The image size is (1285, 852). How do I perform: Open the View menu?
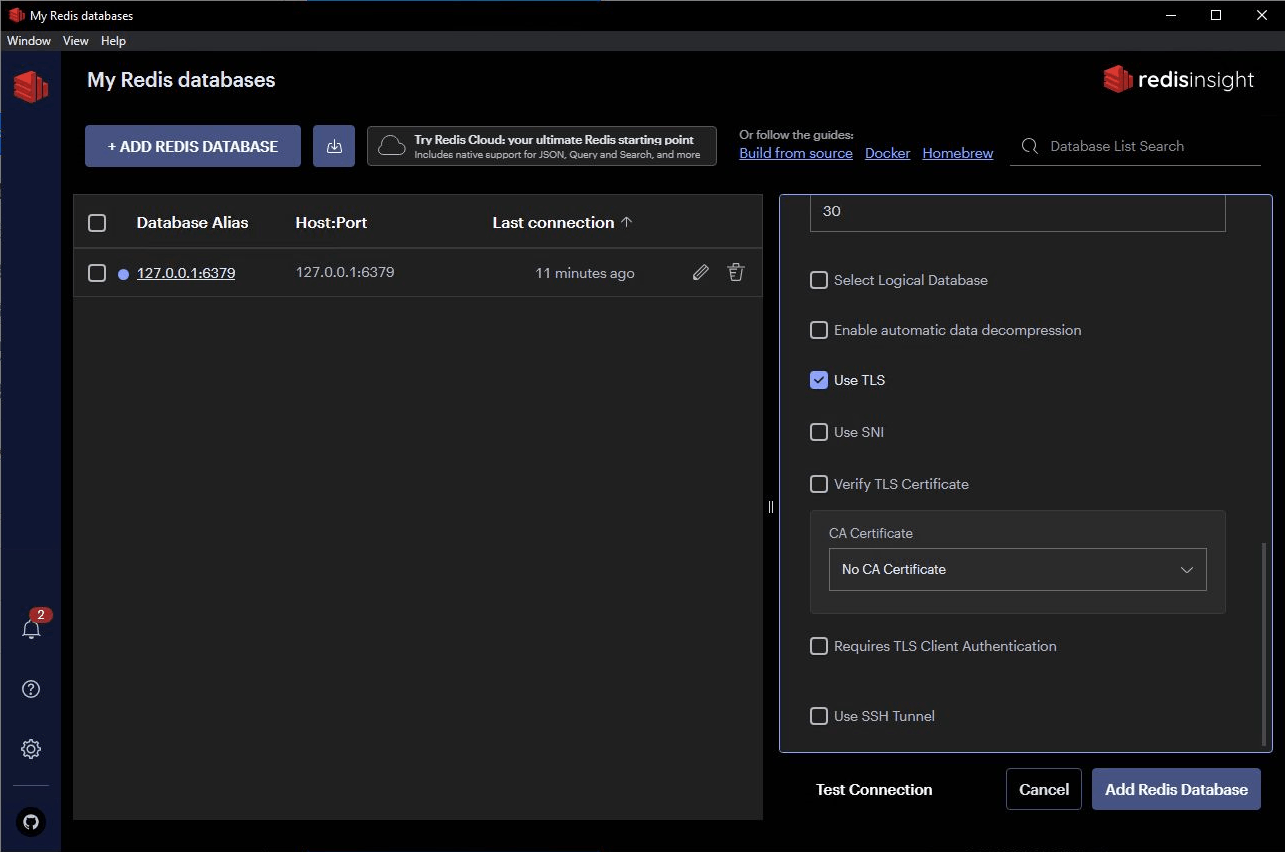pos(76,41)
